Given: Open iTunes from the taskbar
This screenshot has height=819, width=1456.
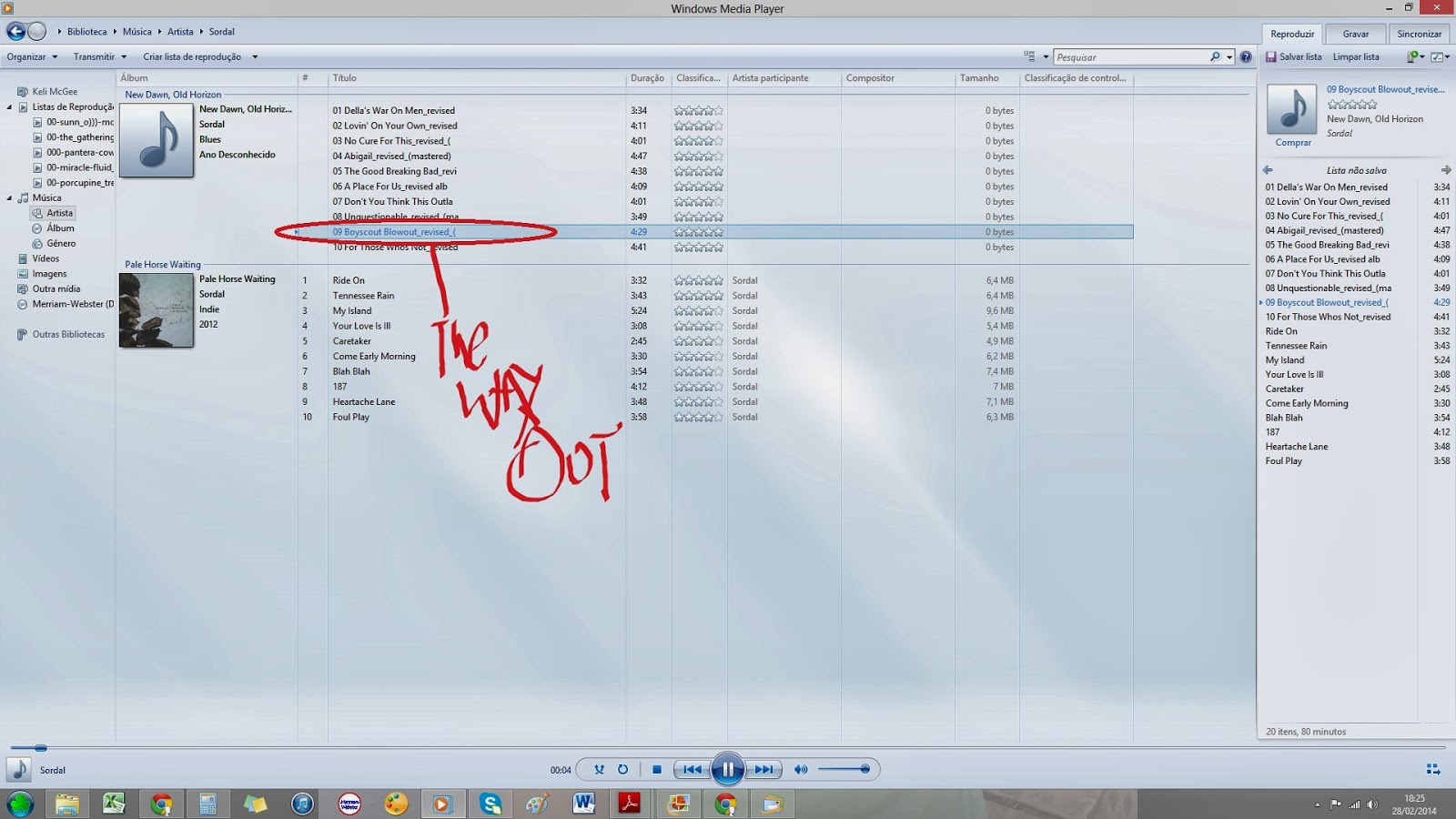Looking at the screenshot, I should click(302, 804).
